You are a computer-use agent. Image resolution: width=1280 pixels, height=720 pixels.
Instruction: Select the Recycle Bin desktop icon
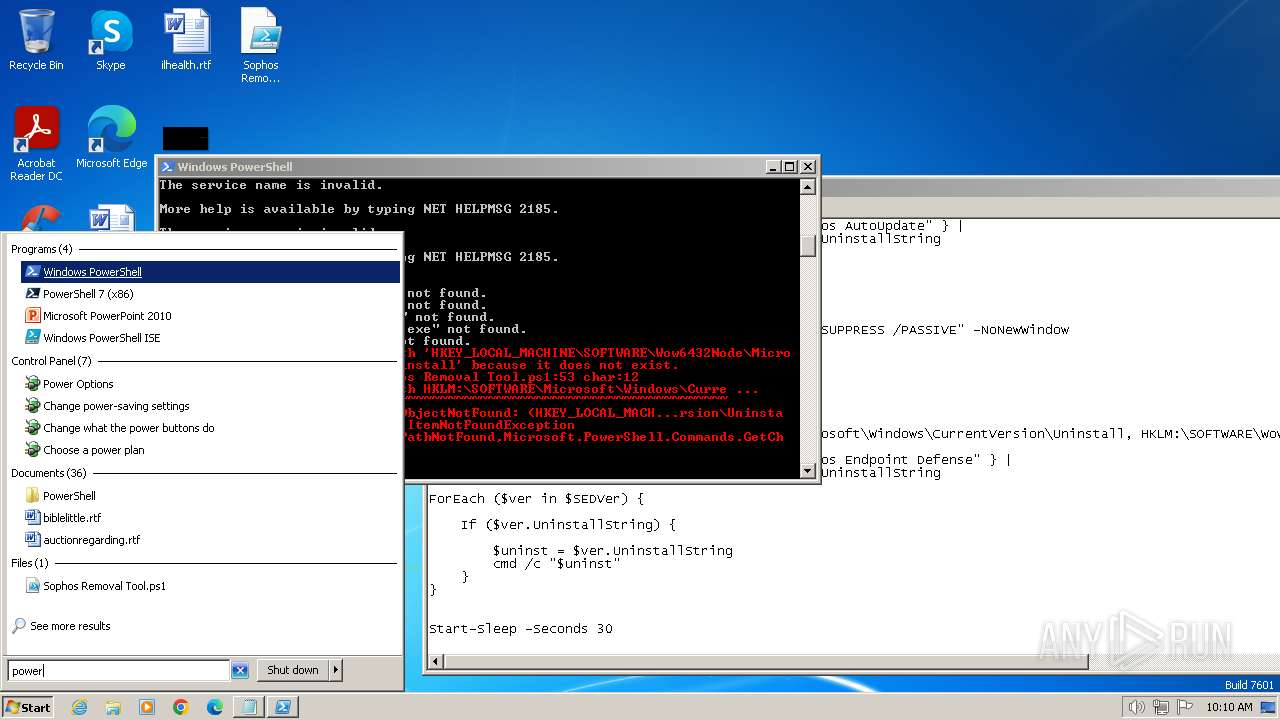36,40
